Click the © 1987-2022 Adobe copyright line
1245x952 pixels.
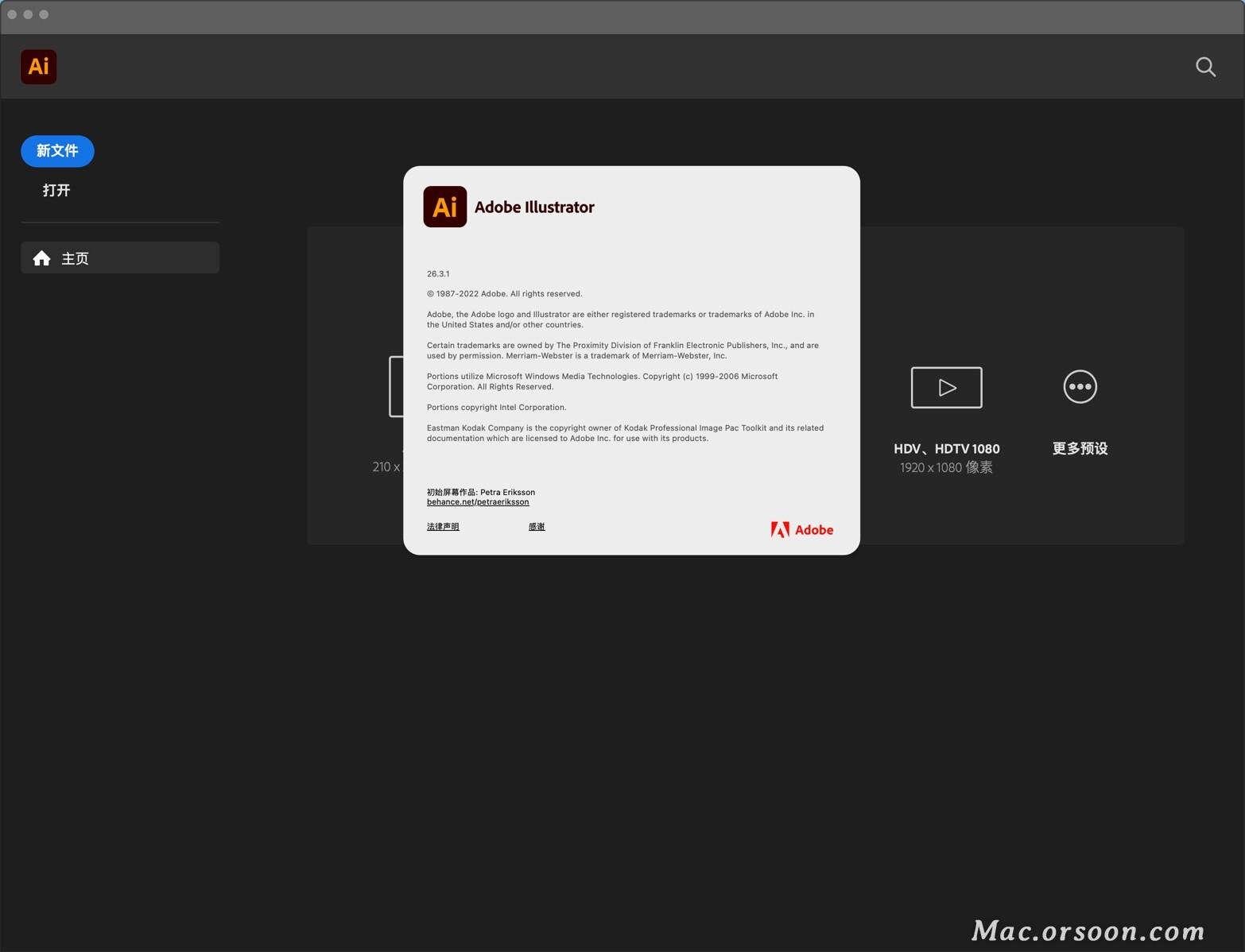tap(504, 294)
